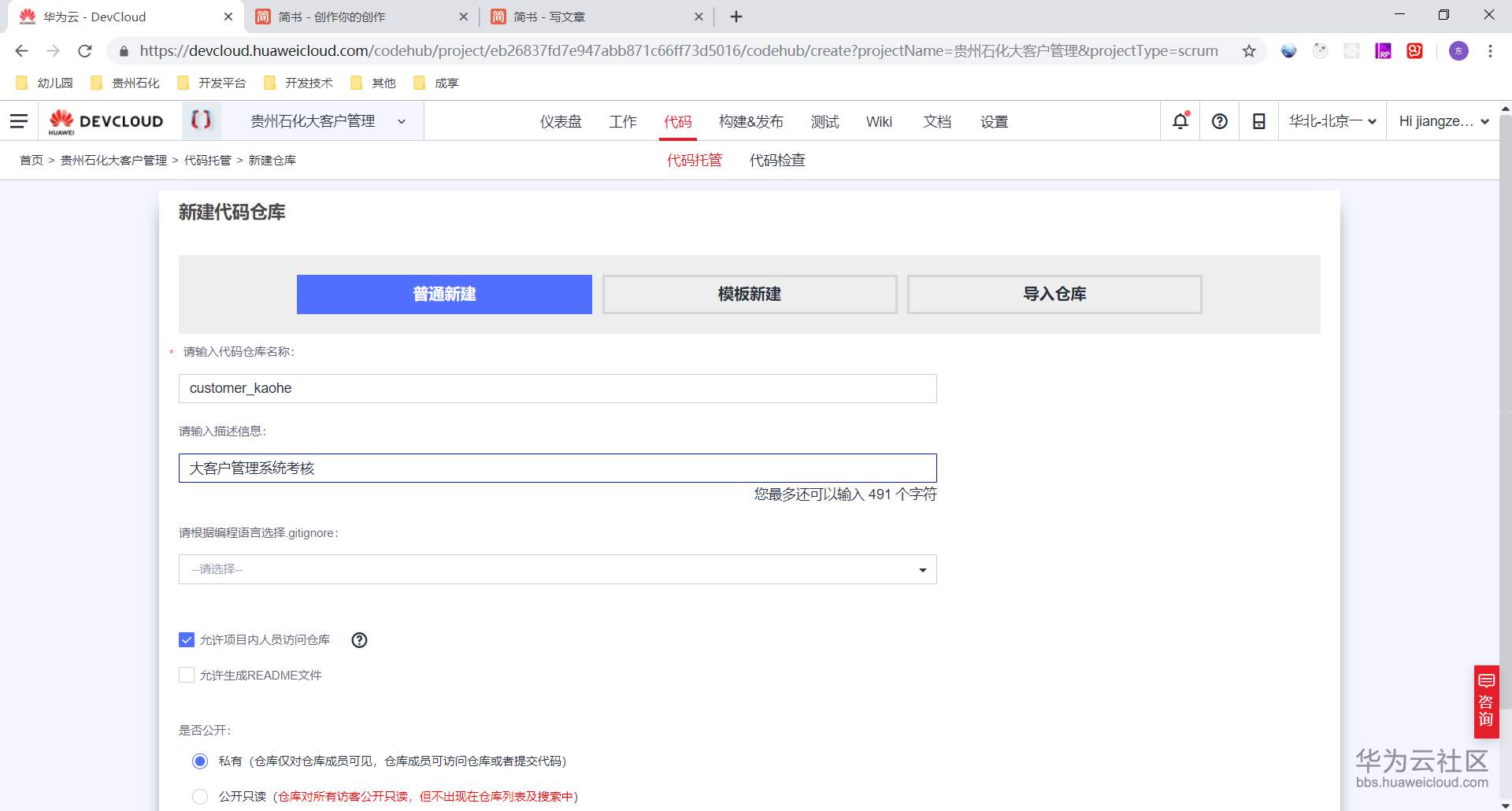Click the repository name input field
The height and width of the screenshot is (811, 1512).
[558, 388]
